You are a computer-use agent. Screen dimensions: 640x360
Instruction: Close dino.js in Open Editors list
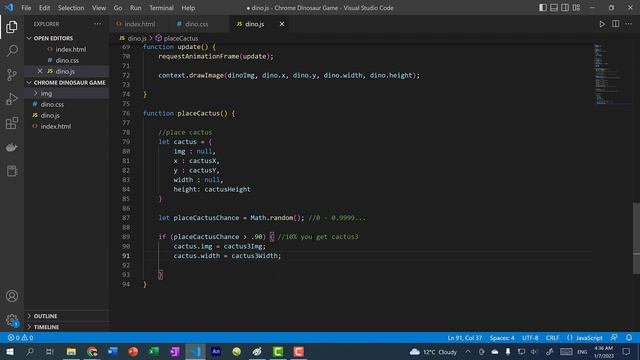[40, 71]
